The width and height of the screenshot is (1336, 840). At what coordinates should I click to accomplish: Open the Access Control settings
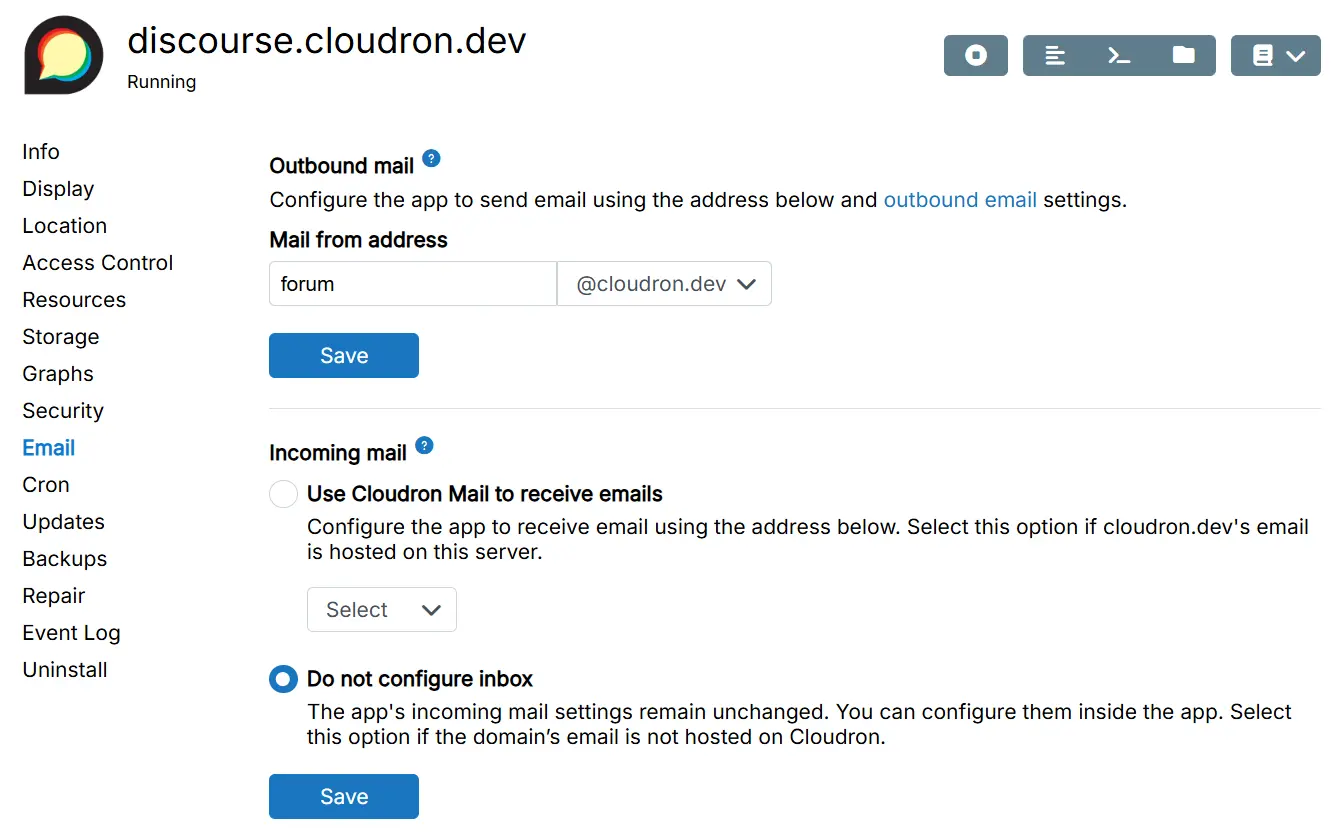(x=97, y=262)
